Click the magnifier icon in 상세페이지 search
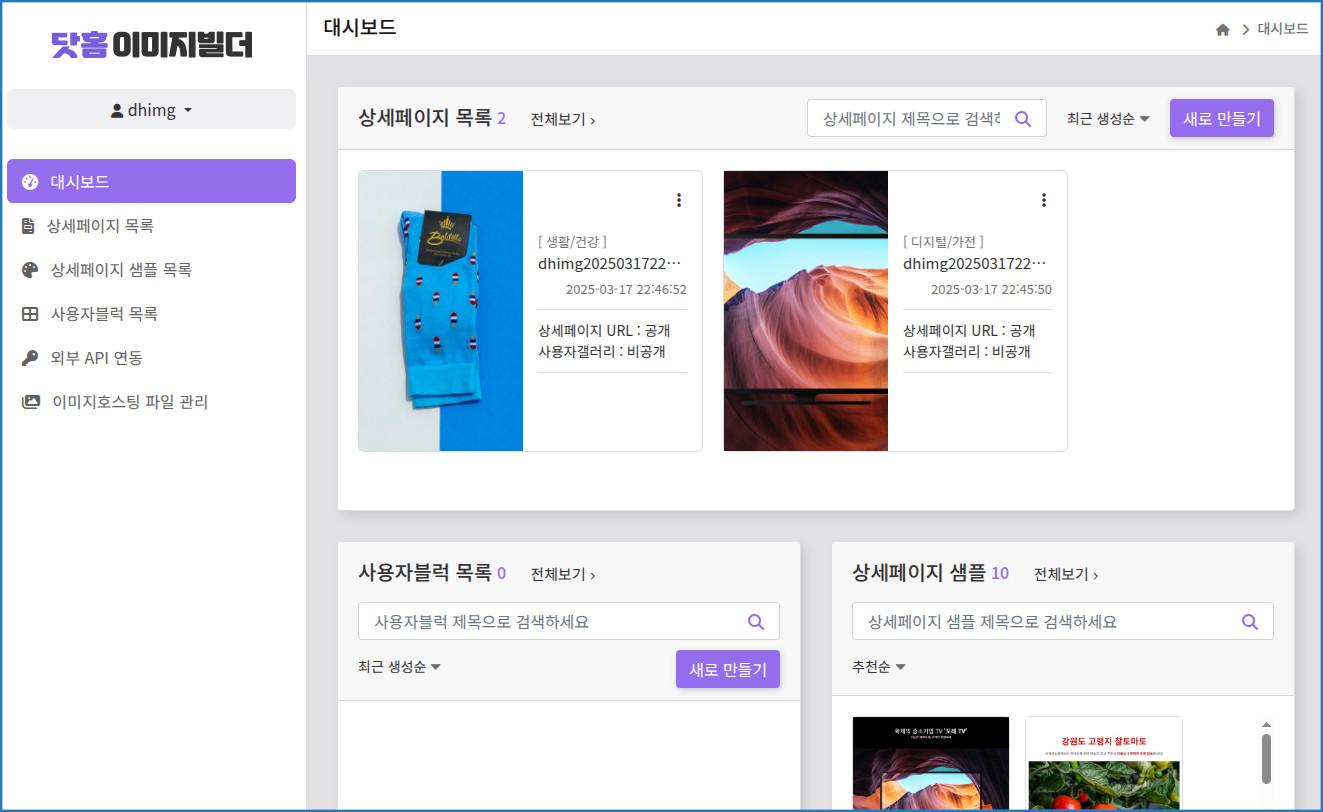Viewport: 1323px width, 812px height. point(1022,118)
